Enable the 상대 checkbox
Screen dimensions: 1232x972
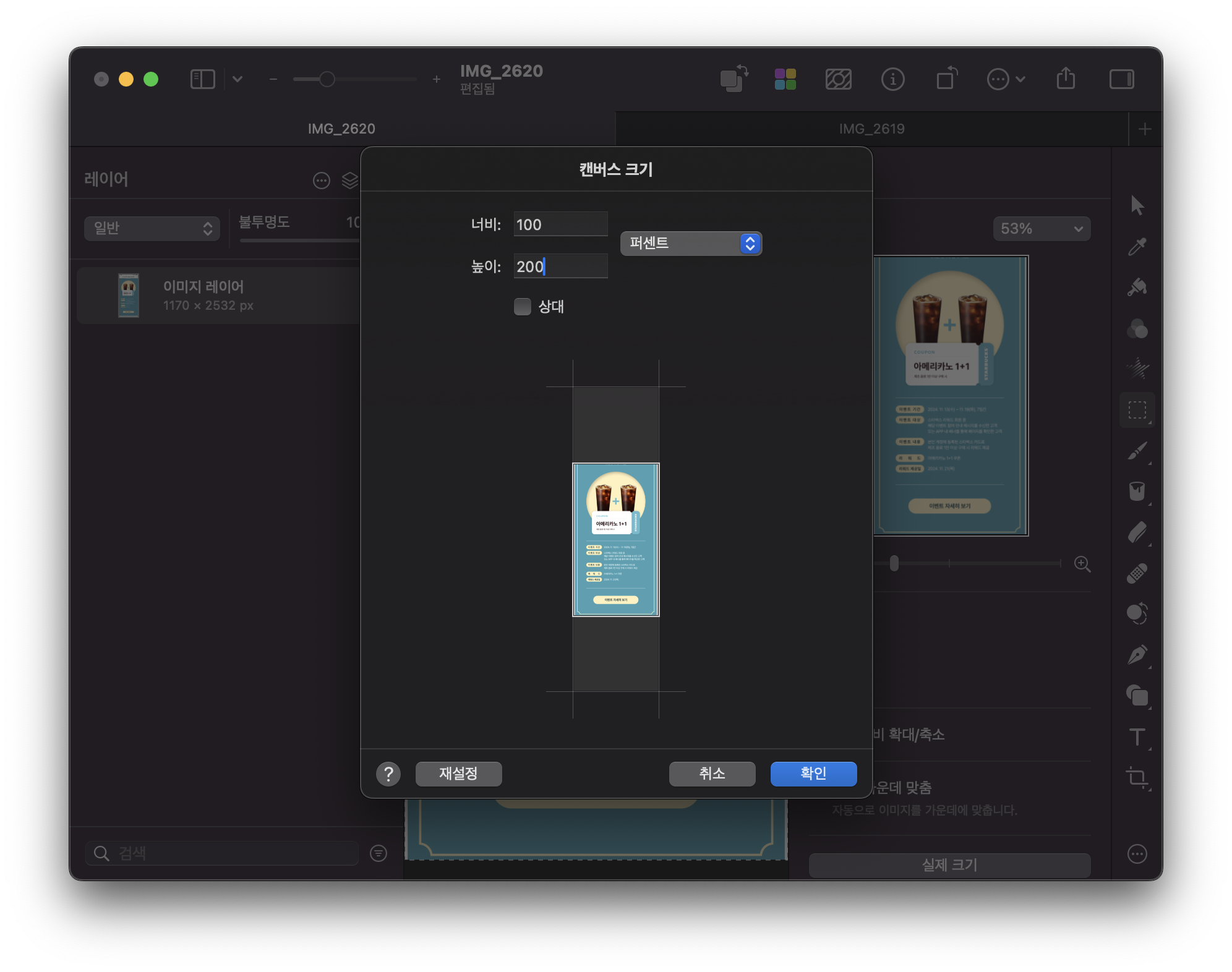pyautogui.click(x=523, y=307)
